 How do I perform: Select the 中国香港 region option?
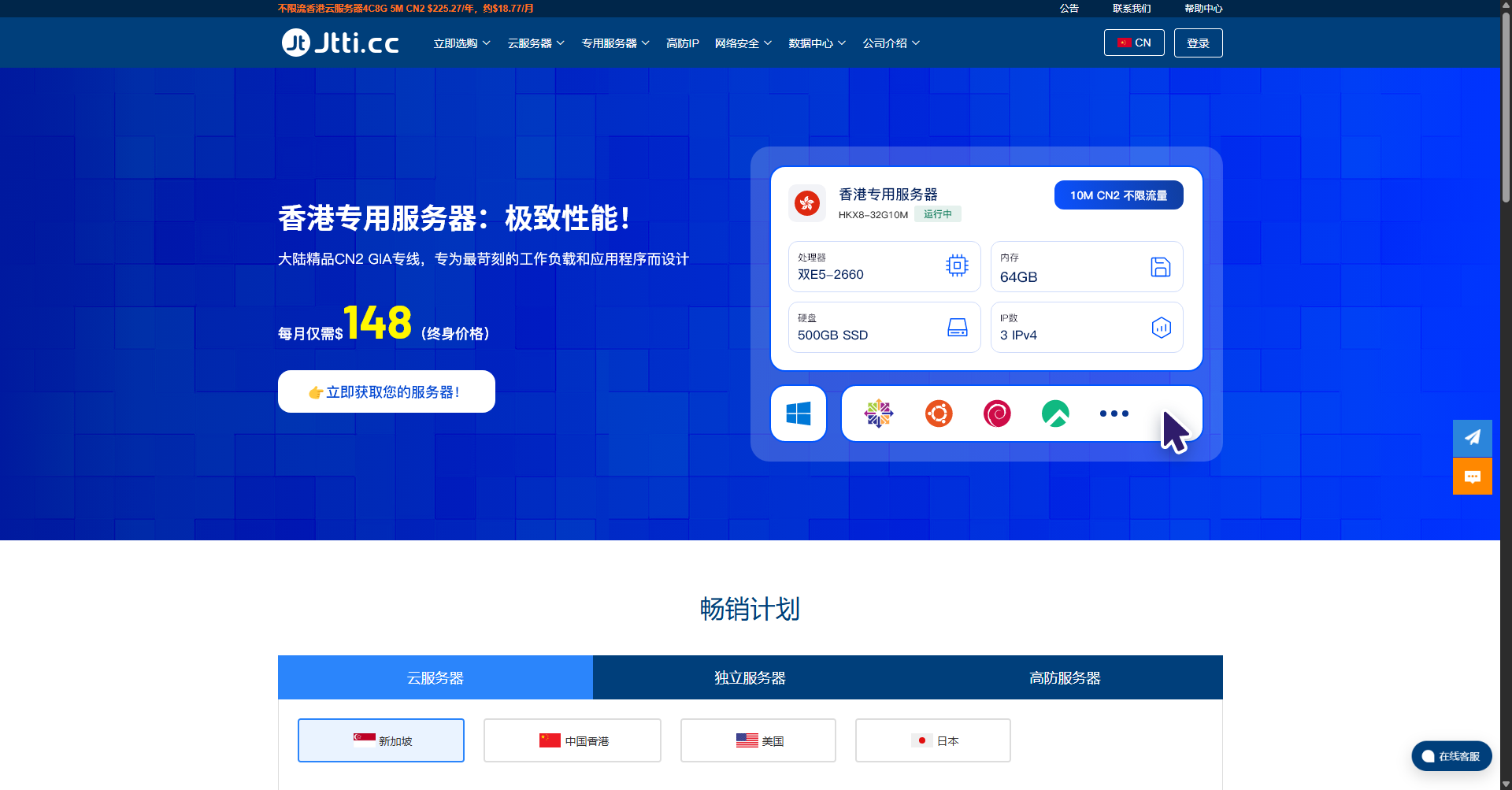point(573,740)
